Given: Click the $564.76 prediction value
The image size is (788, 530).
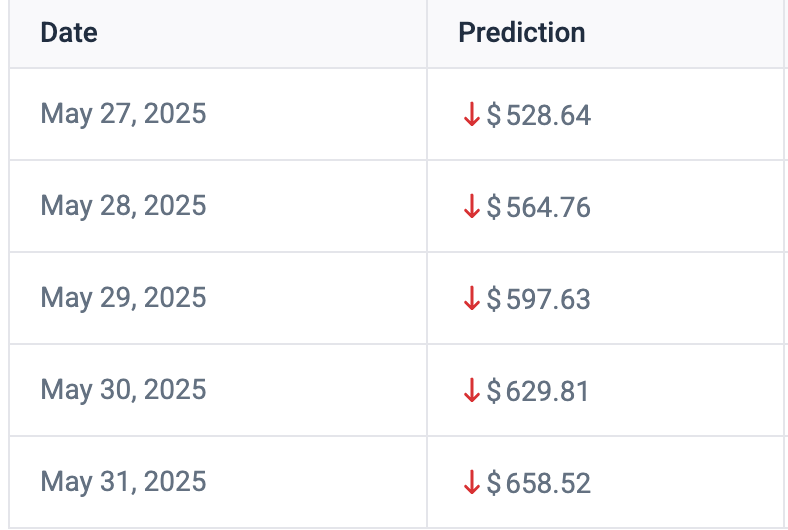Looking at the screenshot, I should [538, 207].
